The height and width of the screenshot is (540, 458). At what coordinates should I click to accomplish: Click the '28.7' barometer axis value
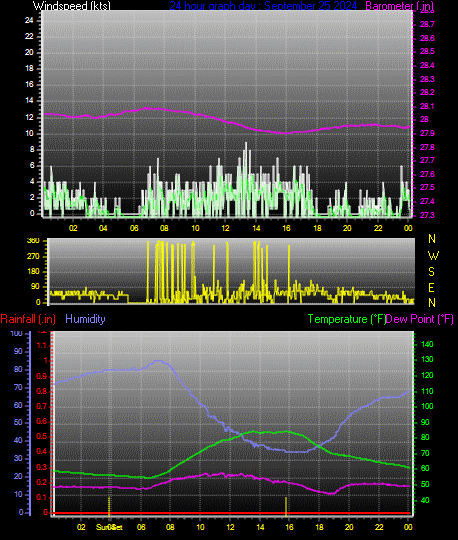[427, 24]
